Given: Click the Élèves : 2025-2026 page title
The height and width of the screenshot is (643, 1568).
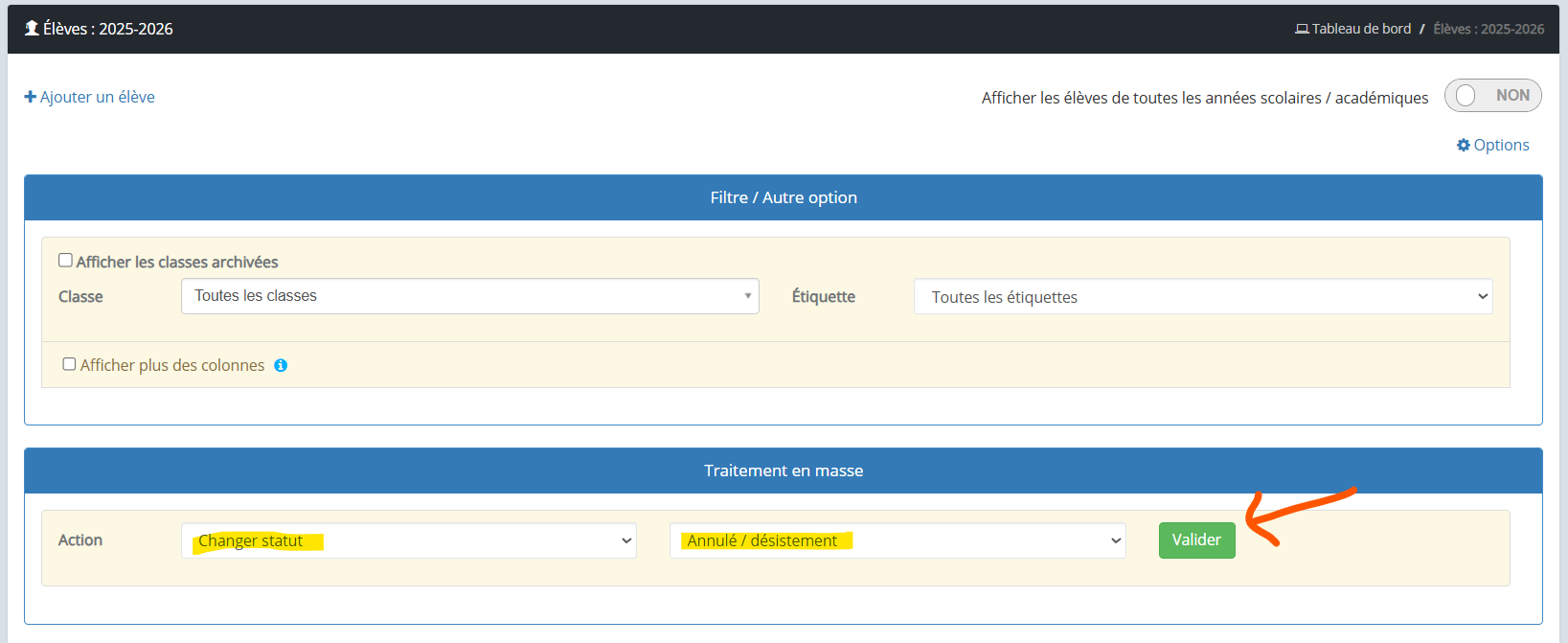Looking at the screenshot, I should click(x=107, y=29).
